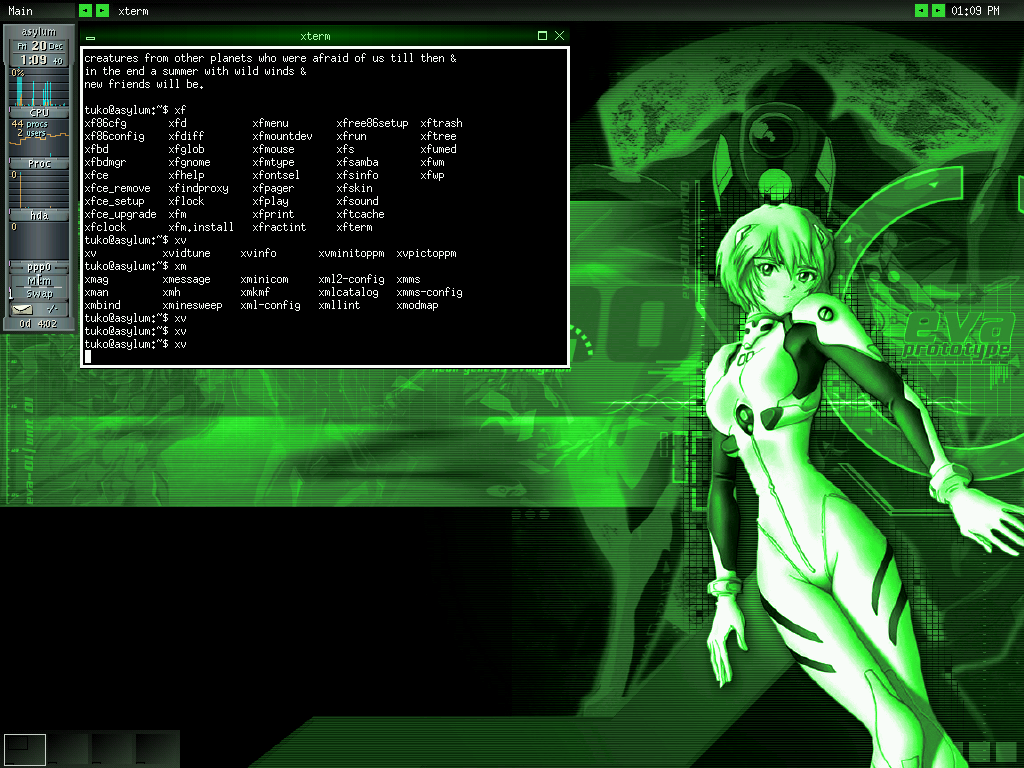Click the Proc label in the monitor
This screenshot has height=768, width=1024.
[39, 163]
